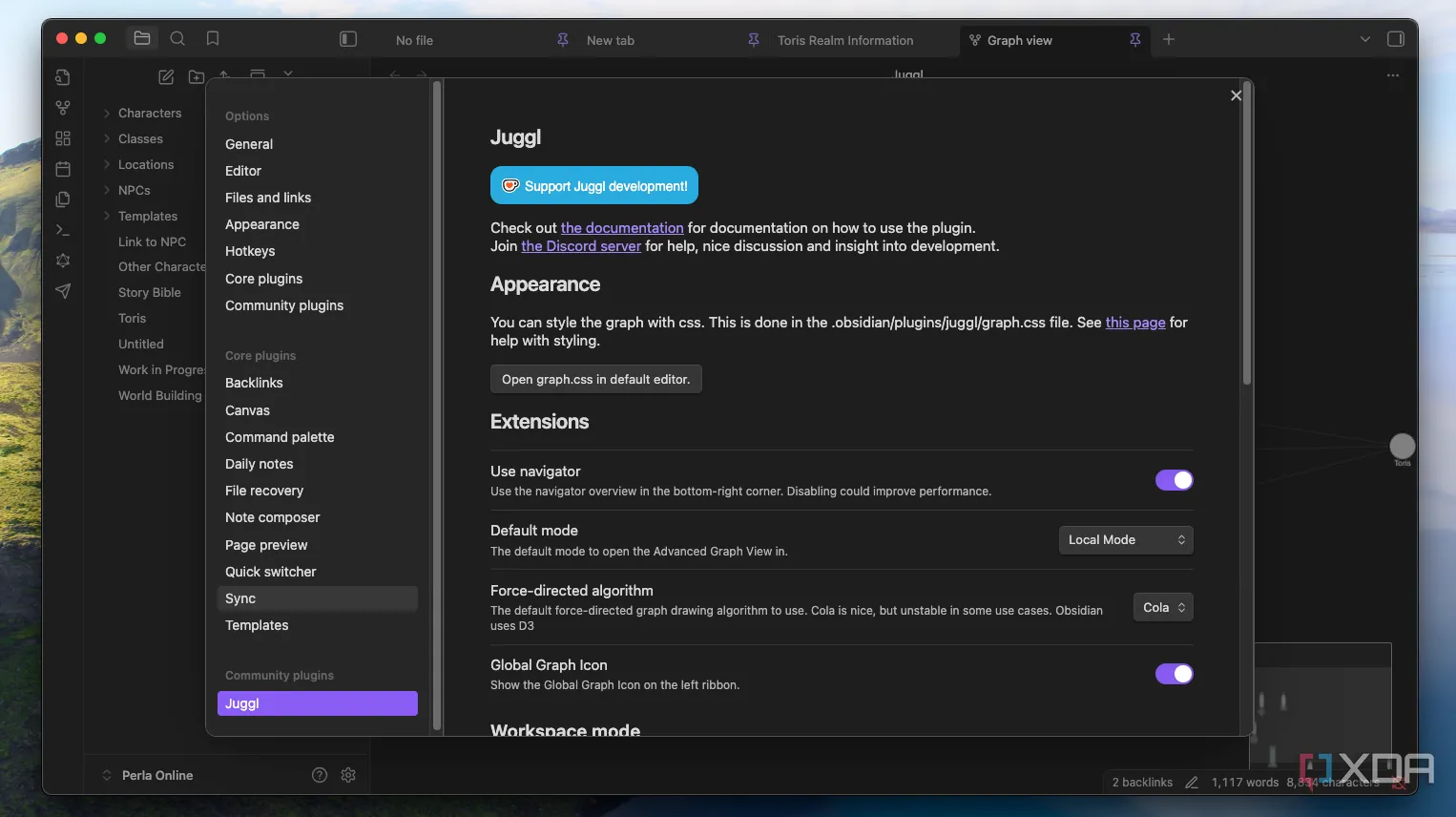Open Juggl global graph ribbon icon

tap(63, 261)
